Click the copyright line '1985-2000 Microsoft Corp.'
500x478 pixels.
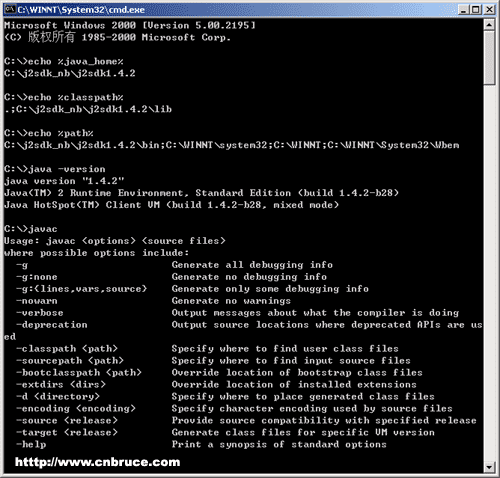(x=156, y=37)
